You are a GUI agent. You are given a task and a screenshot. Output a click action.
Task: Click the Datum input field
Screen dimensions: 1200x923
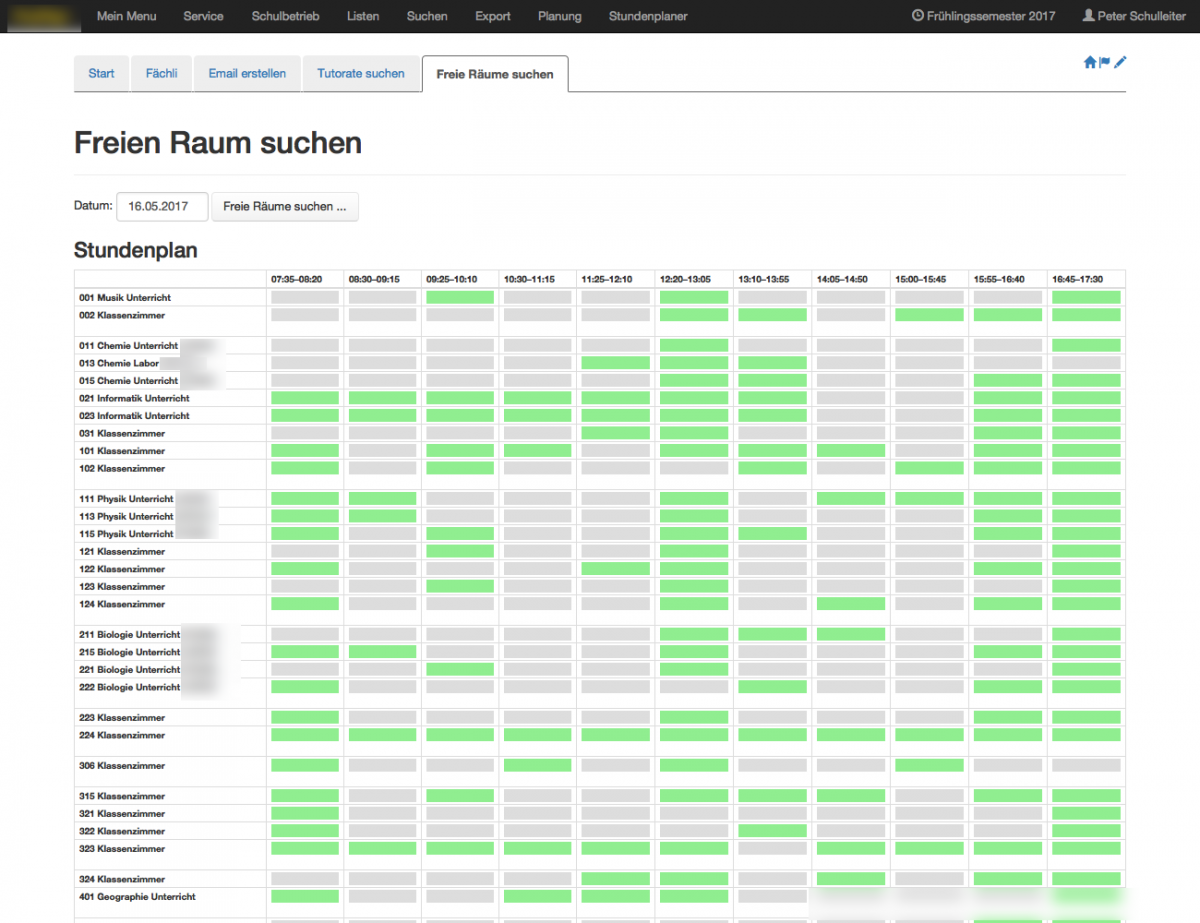162,206
